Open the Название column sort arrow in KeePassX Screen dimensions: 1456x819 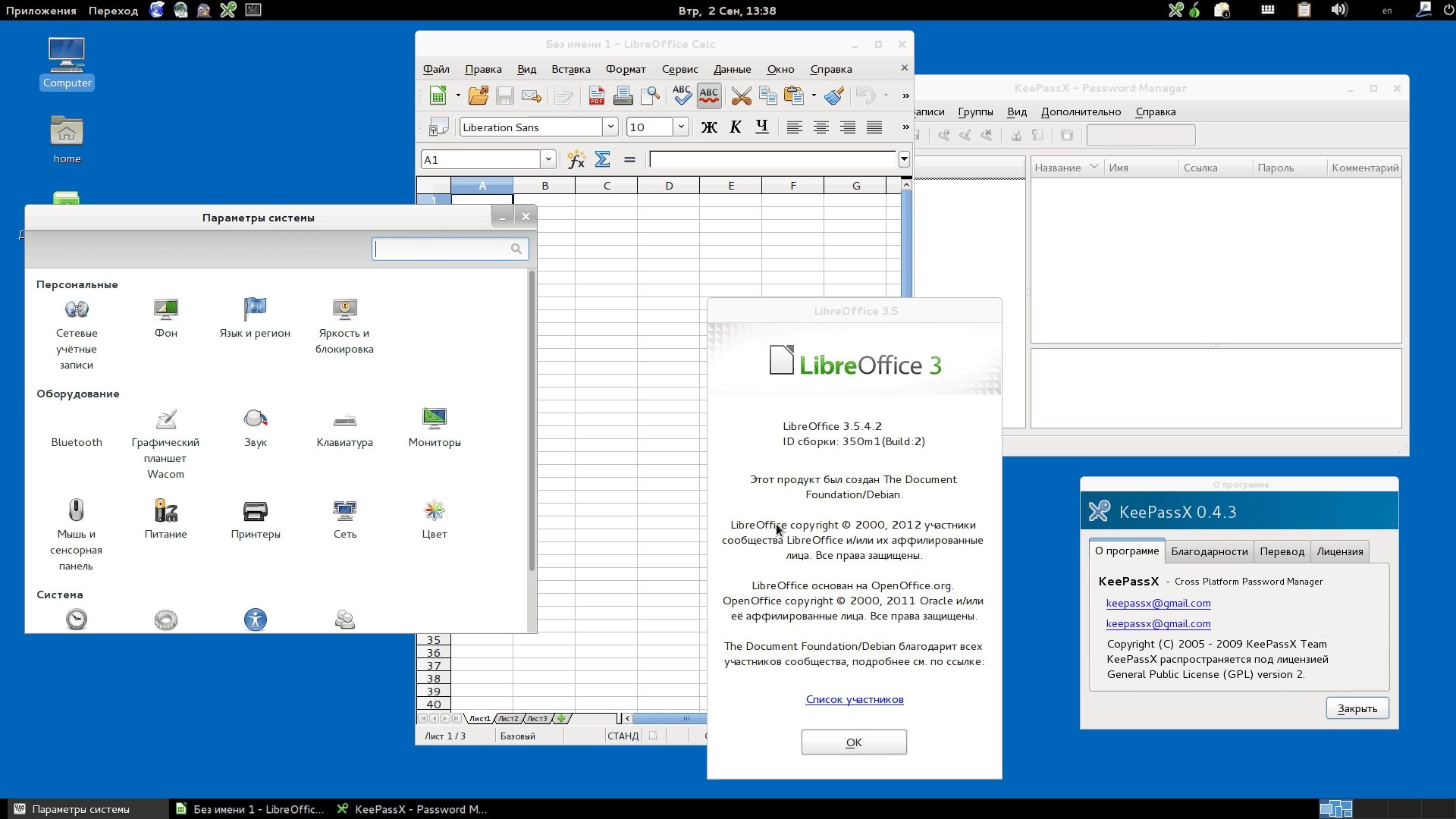(1094, 167)
